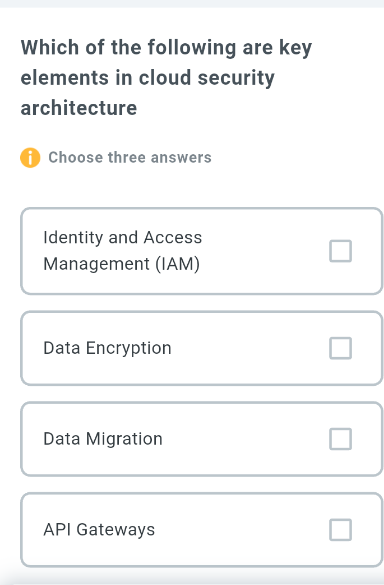Tick the Data Encryption checkbox

340,348
